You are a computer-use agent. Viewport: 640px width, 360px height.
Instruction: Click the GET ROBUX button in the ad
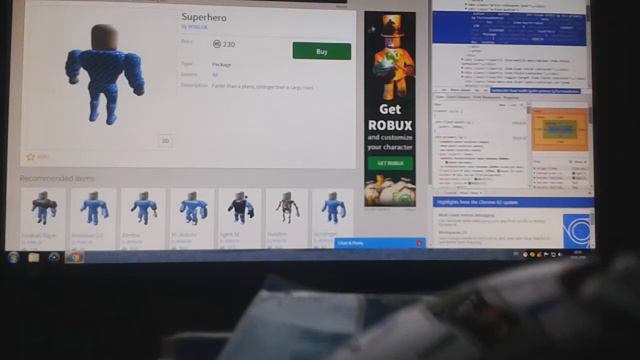390,163
